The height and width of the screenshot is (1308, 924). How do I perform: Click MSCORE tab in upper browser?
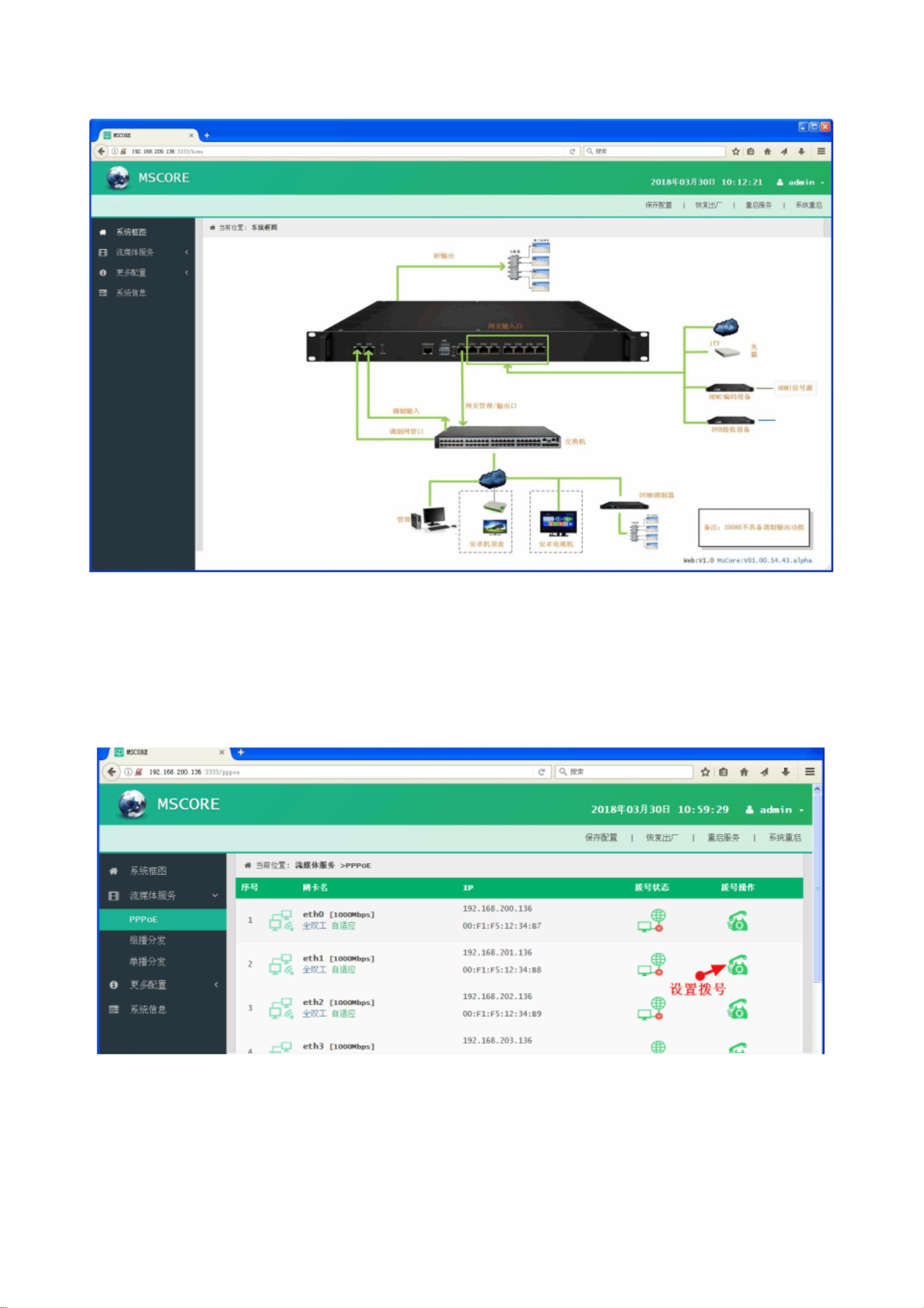tap(146, 136)
